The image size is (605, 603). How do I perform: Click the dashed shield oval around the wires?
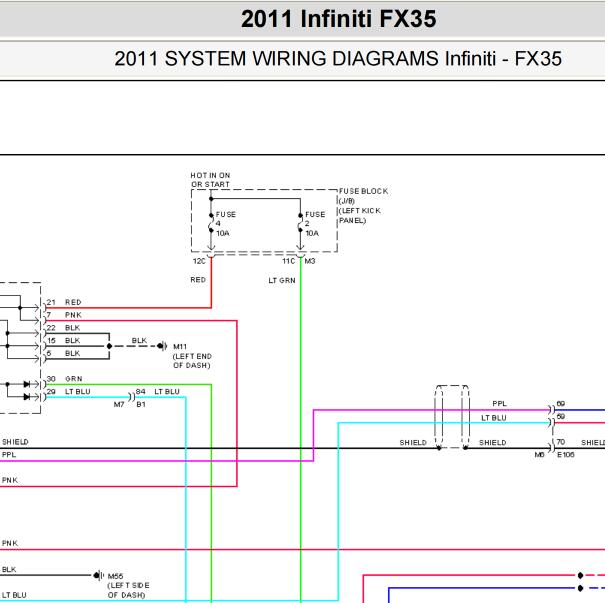[x=452, y=417]
